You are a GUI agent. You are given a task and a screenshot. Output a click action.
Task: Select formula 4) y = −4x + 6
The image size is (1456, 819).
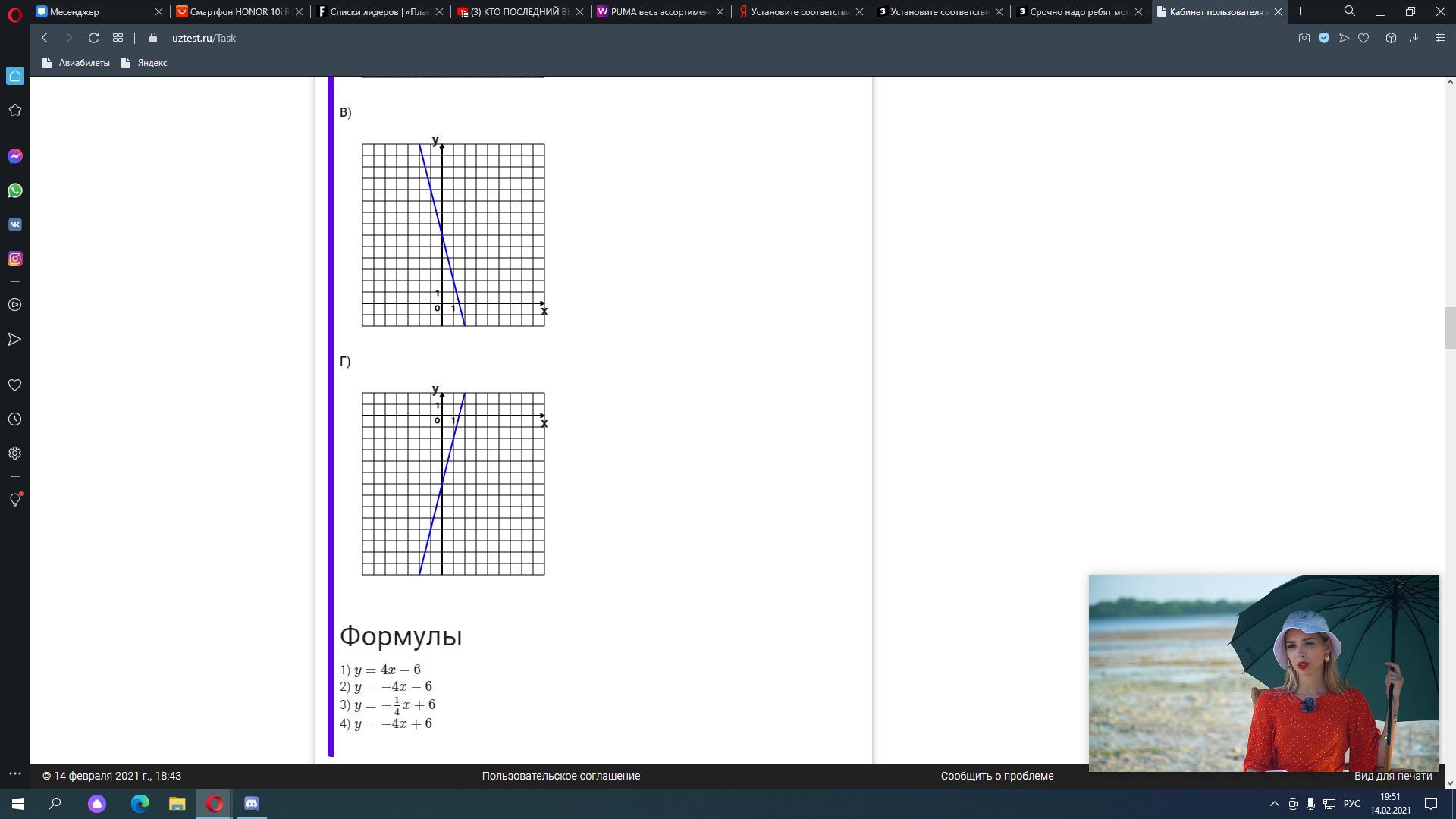(386, 723)
